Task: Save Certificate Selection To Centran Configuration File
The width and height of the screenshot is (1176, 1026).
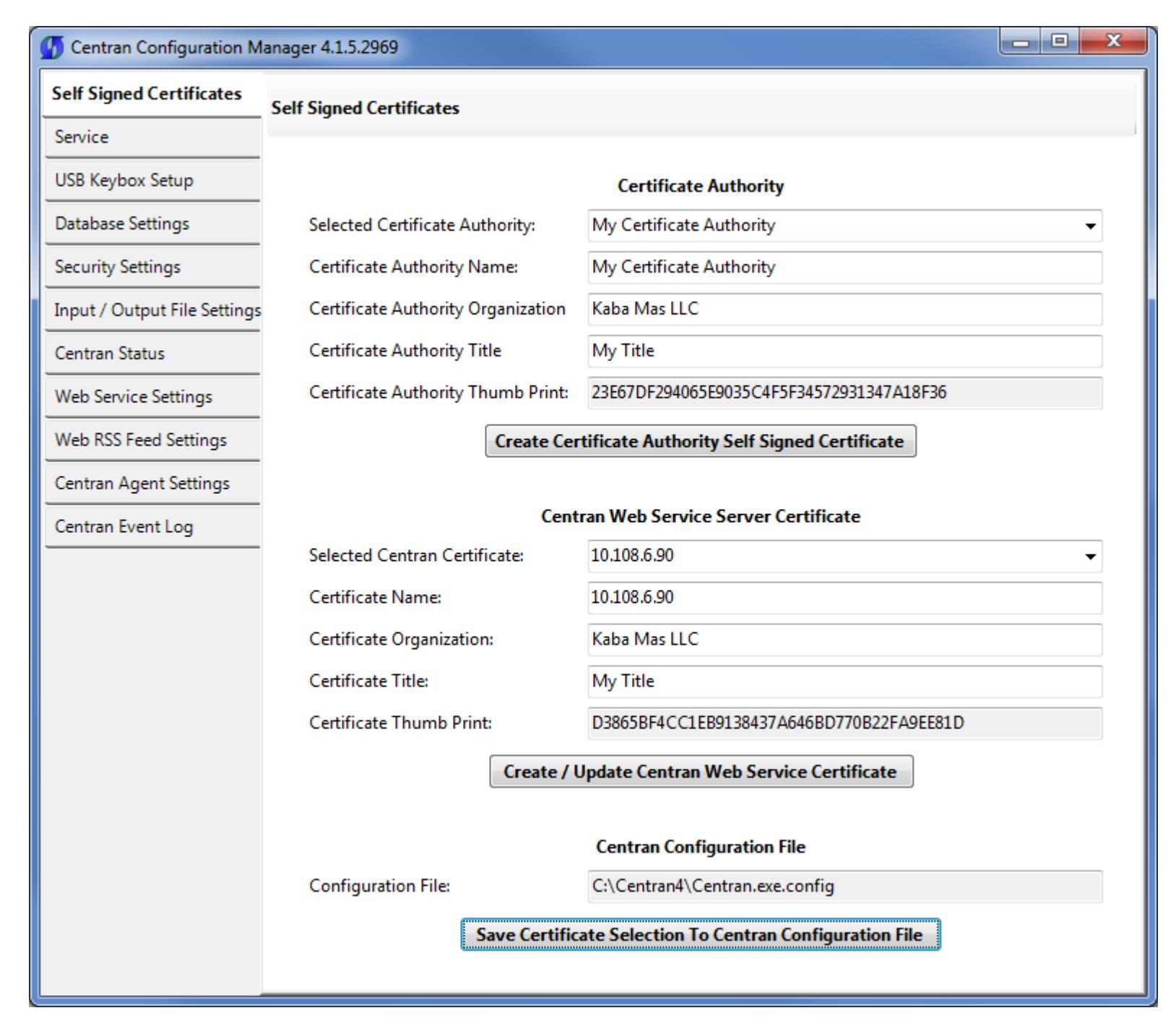Action: pos(701,935)
